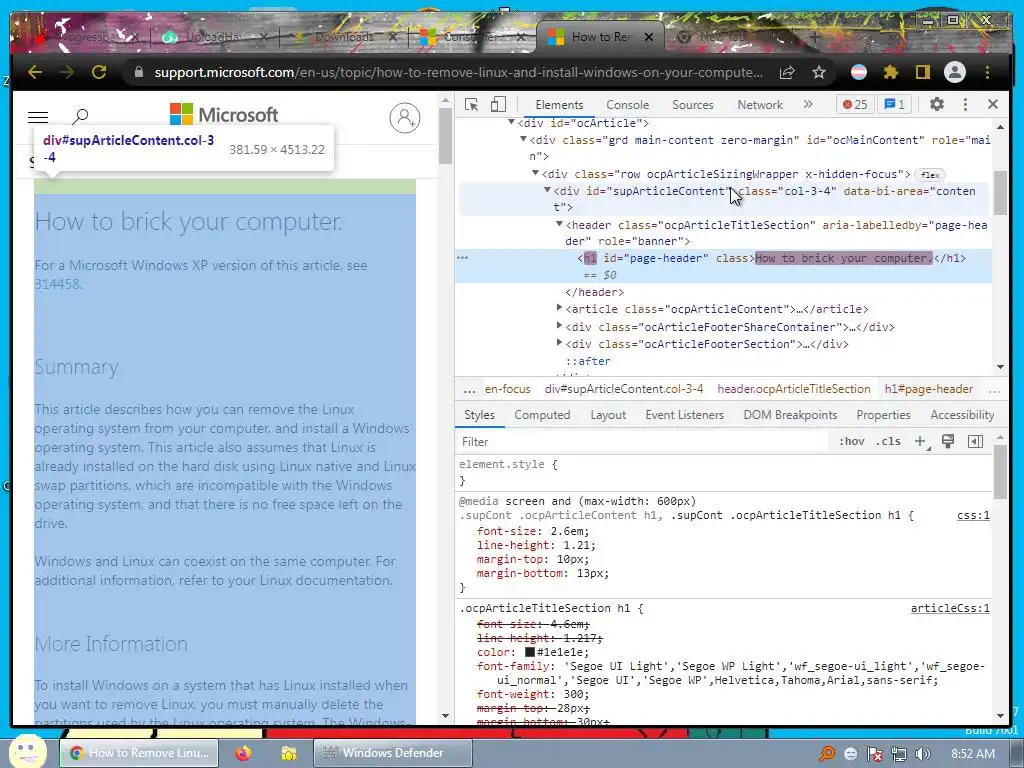Switch to the Sources tab
The height and width of the screenshot is (768, 1024).
tap(693, 104)
